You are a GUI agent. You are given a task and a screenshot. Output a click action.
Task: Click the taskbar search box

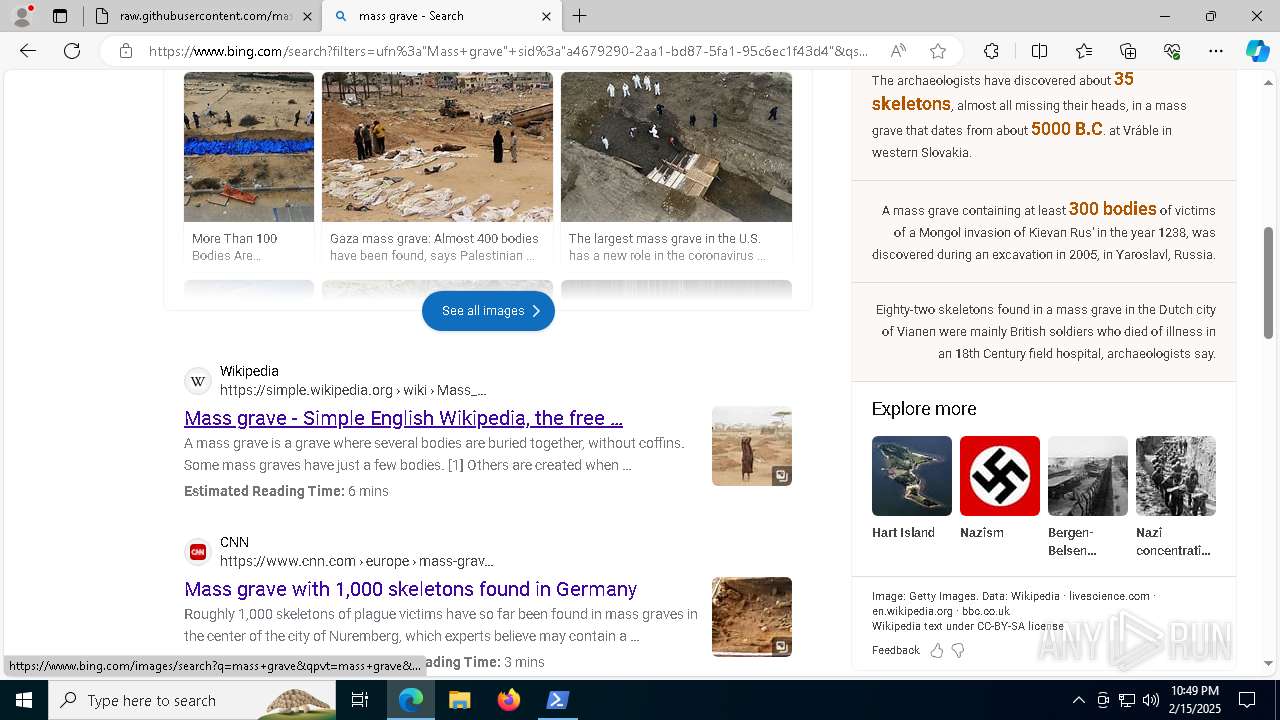point(192,700)
